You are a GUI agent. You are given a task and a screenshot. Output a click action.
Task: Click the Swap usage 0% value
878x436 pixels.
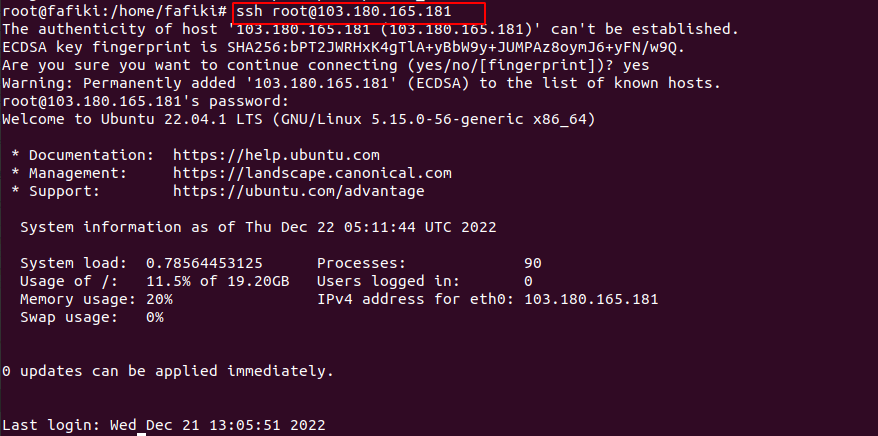155,317
